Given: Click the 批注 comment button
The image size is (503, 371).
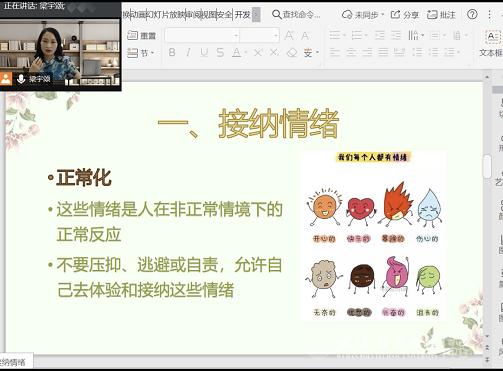Looking at the screenshot, I should click(441, 15).
